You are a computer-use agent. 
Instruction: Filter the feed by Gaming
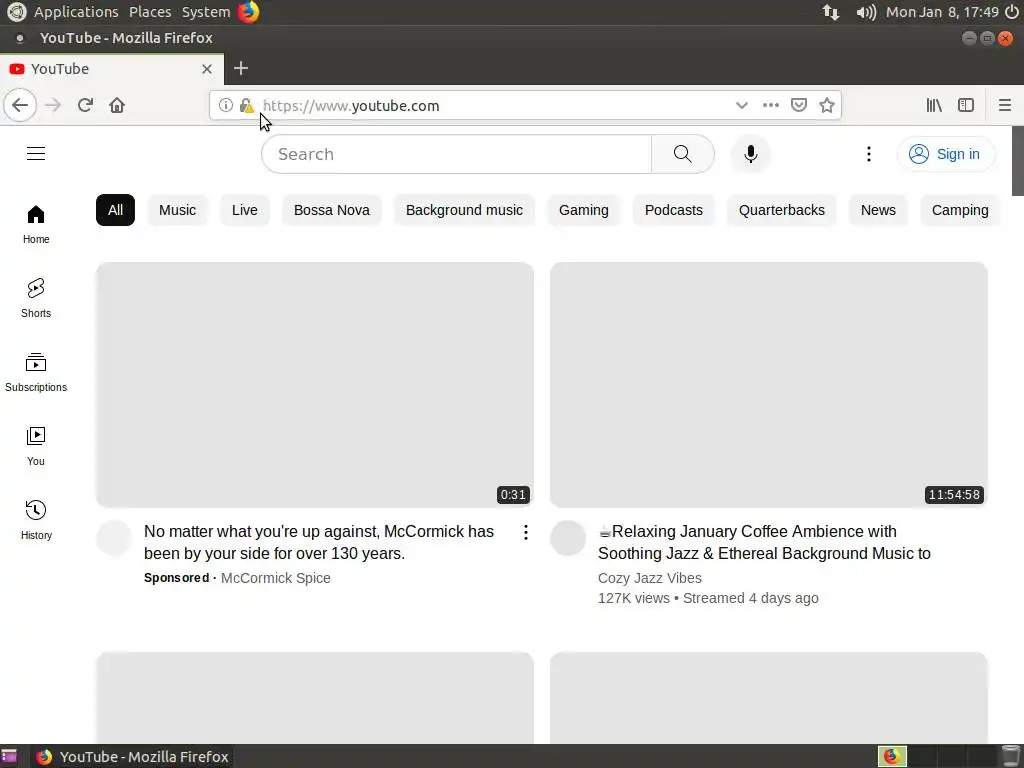584,210
